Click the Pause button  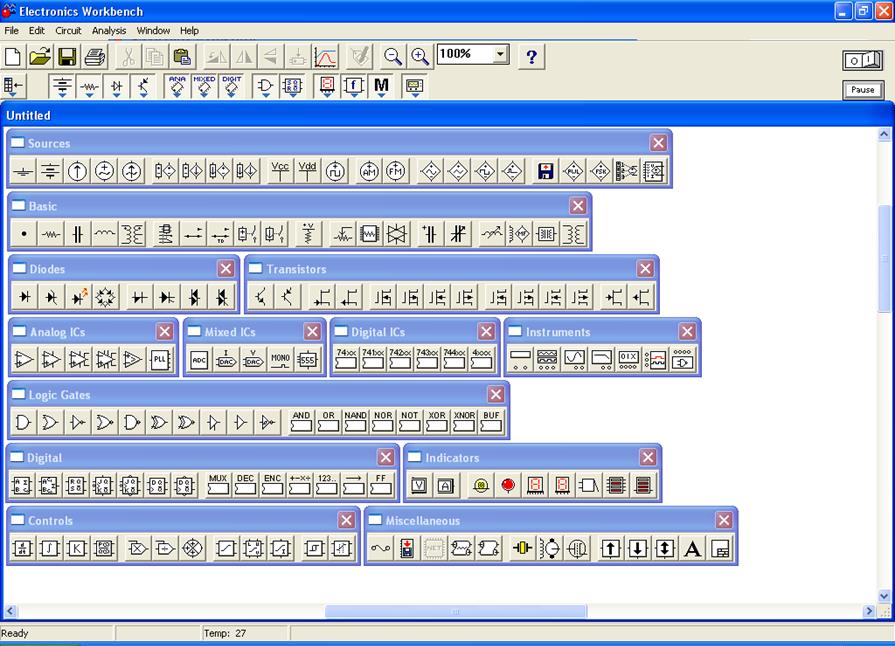point(862,90)
